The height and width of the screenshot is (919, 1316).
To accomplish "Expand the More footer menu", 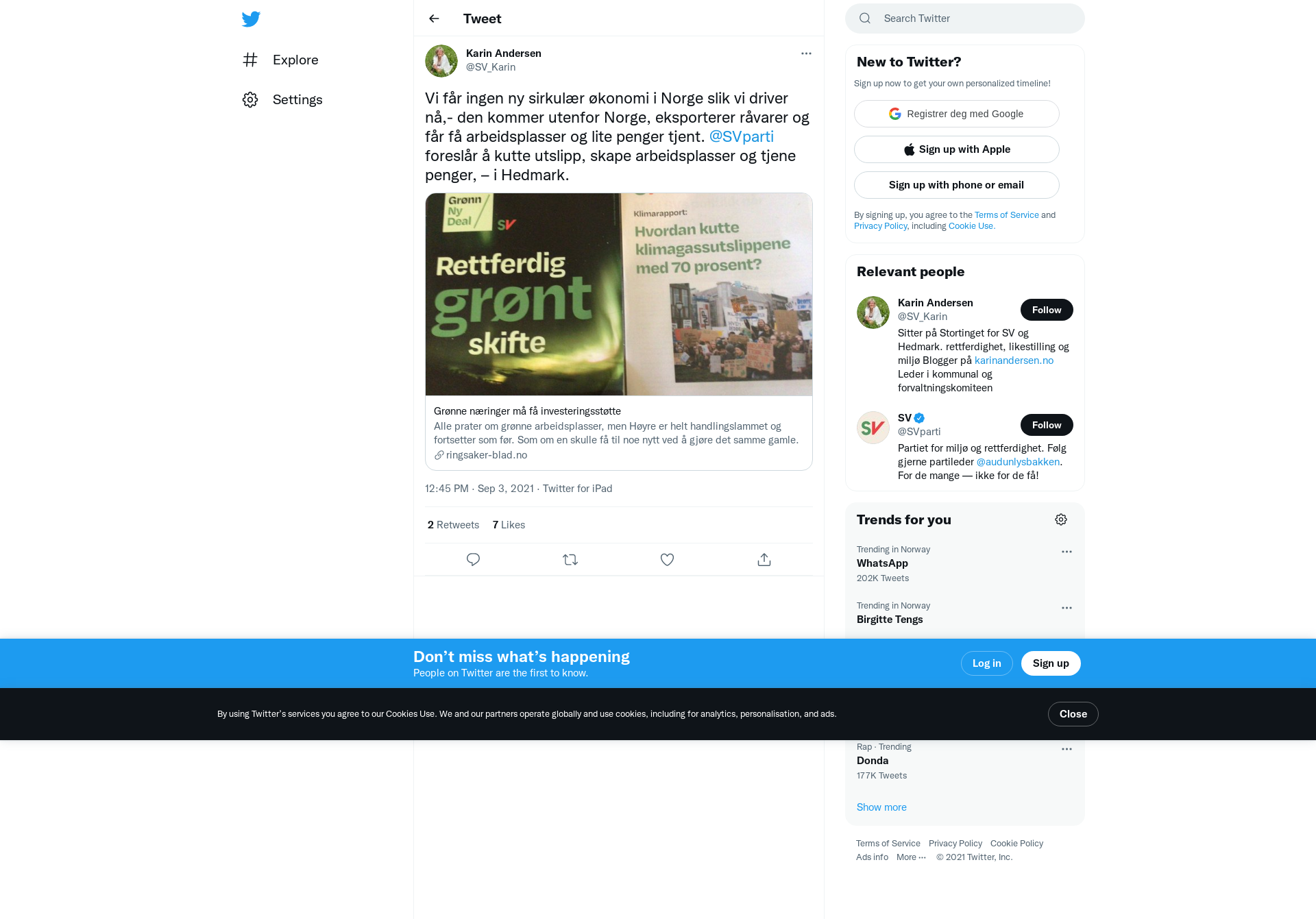I will [x=911, y=857].
